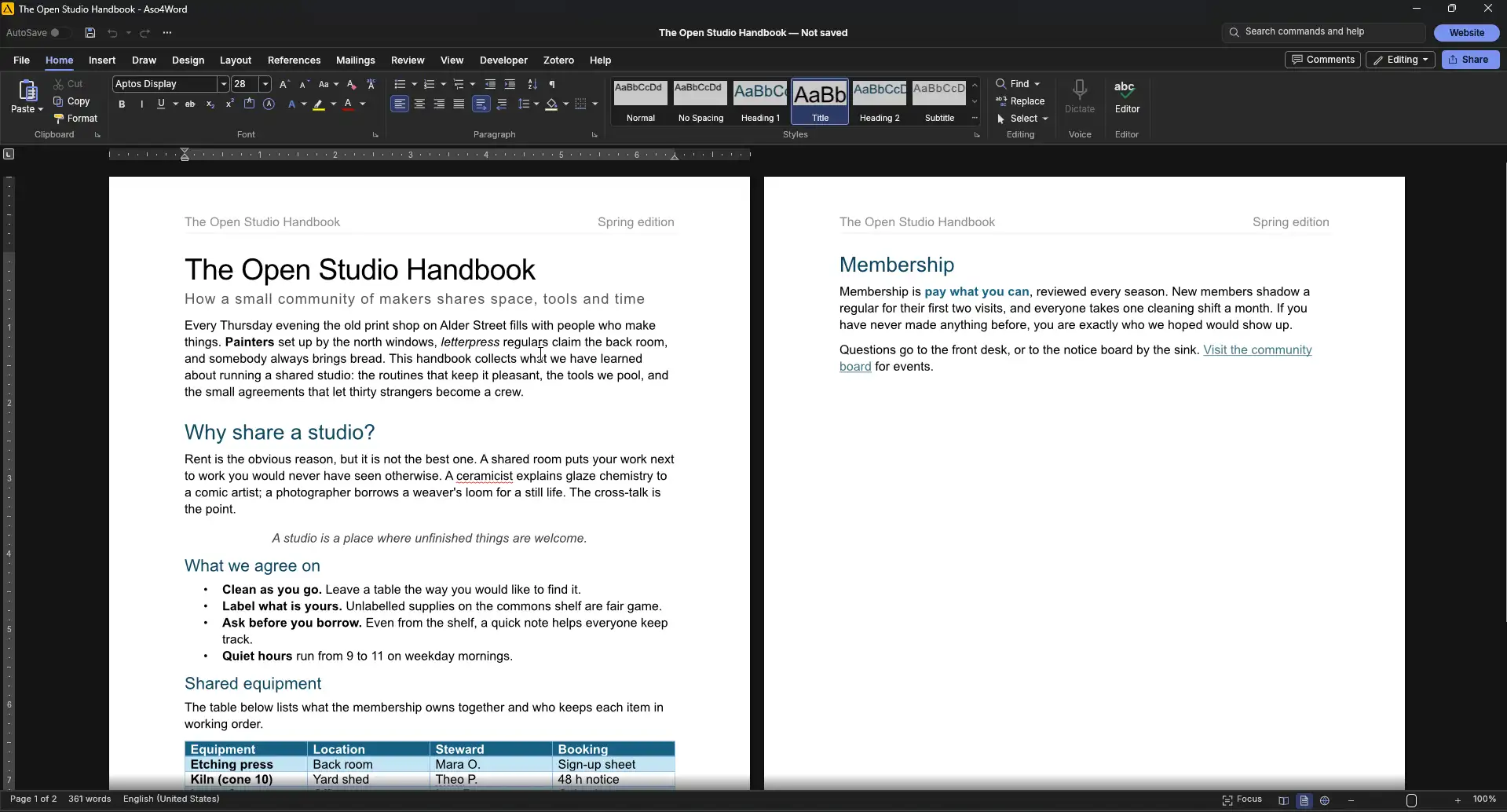Open the Layout ribbon tab
The image size is (1507, 812).
[236, 60]
